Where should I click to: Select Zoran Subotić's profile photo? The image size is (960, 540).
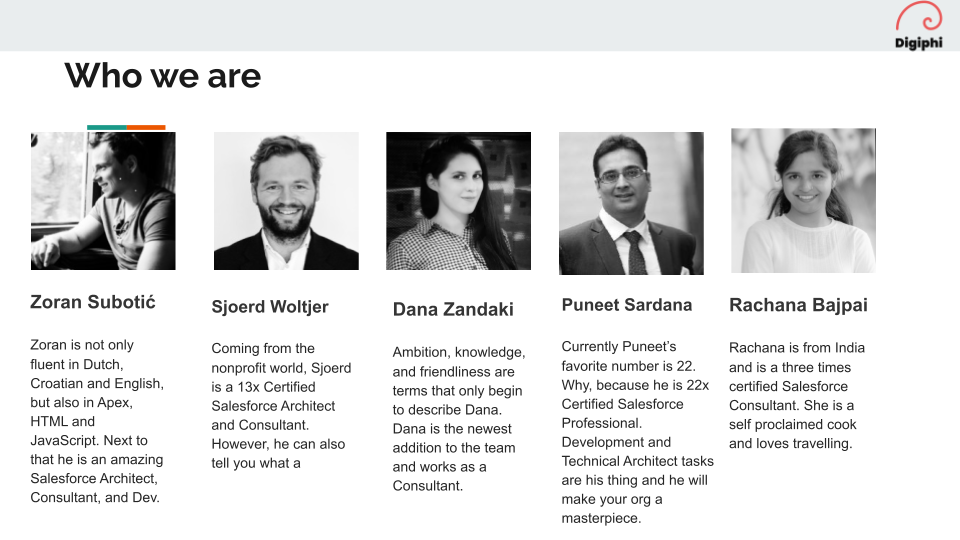(x=103, y=201)
